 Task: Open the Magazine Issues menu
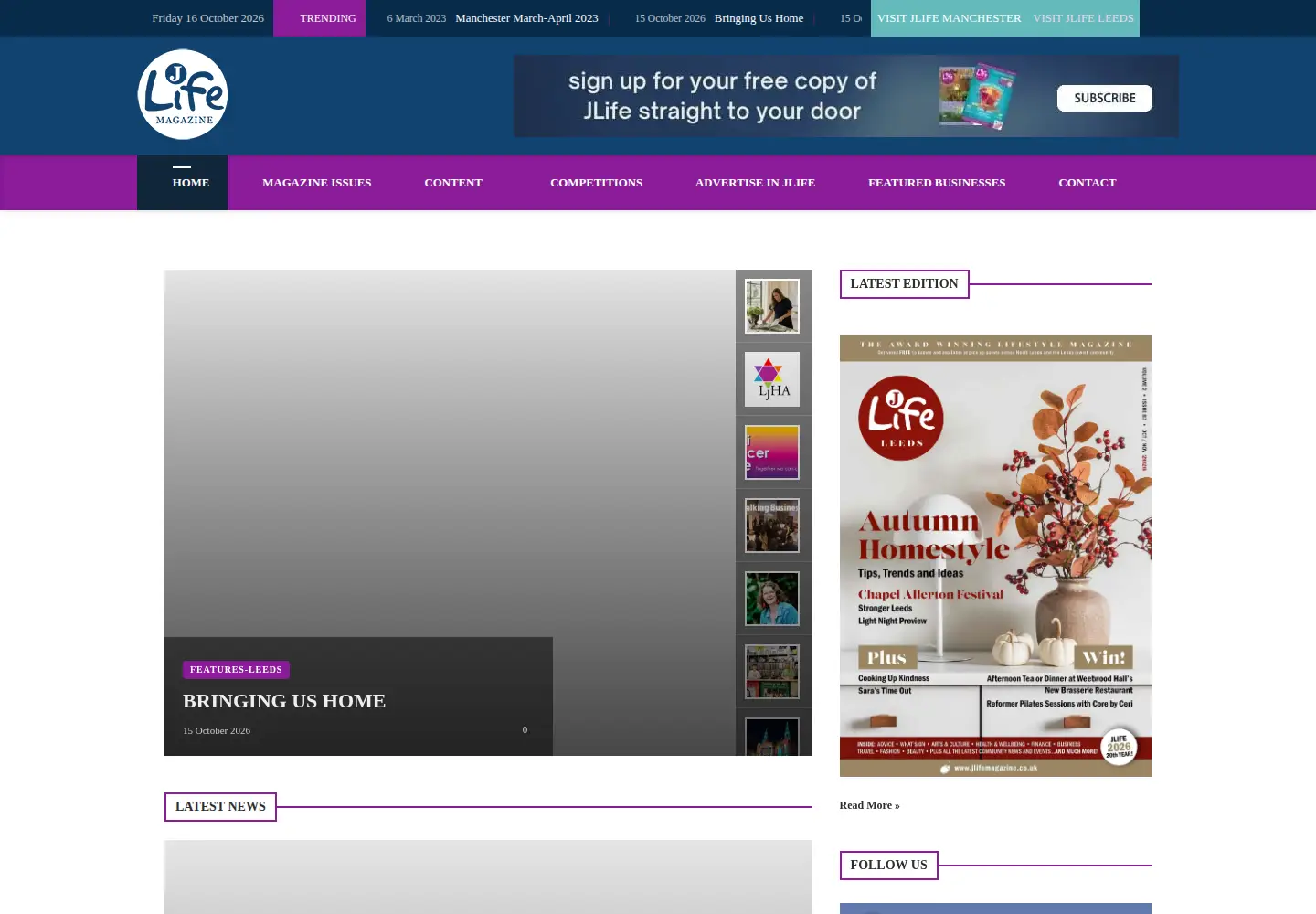click(317, 183)
